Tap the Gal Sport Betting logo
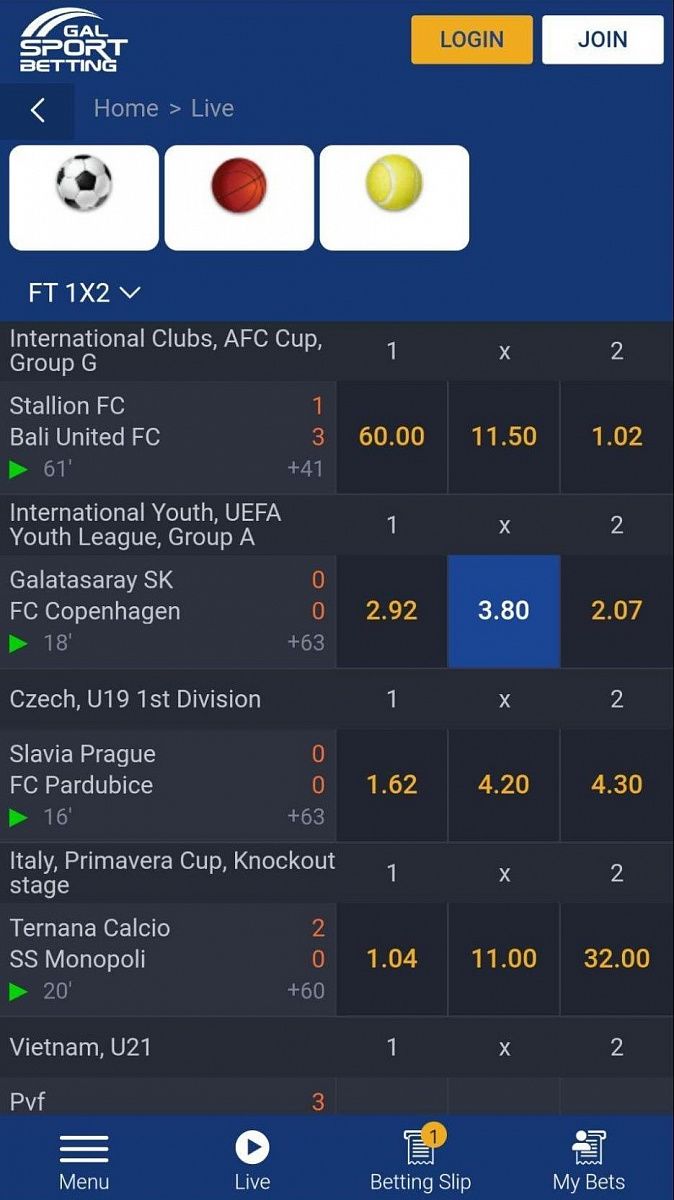 pyautogui.click(x=73, y=41)
